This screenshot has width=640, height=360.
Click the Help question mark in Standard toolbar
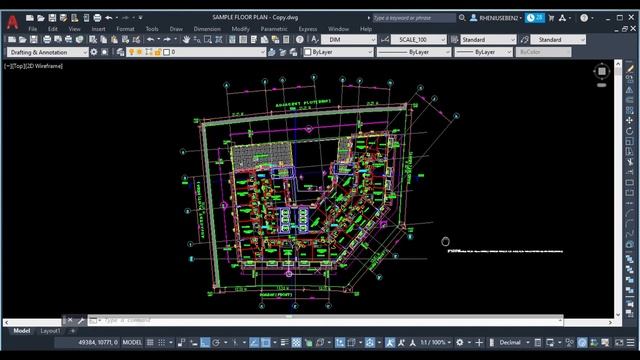(x=300, y=40)
